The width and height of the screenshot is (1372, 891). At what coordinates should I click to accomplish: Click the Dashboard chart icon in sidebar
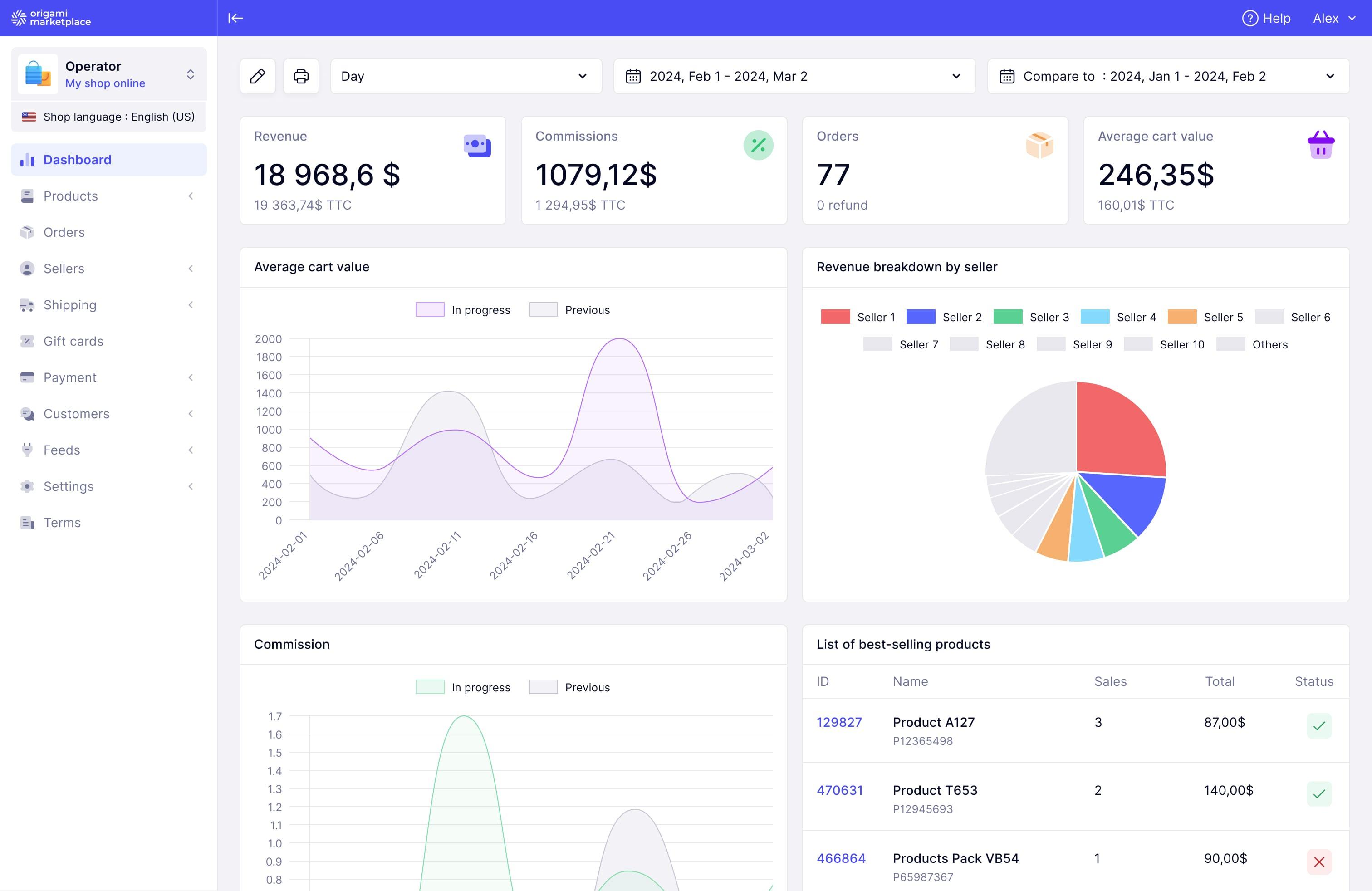(x=27, y=159)
